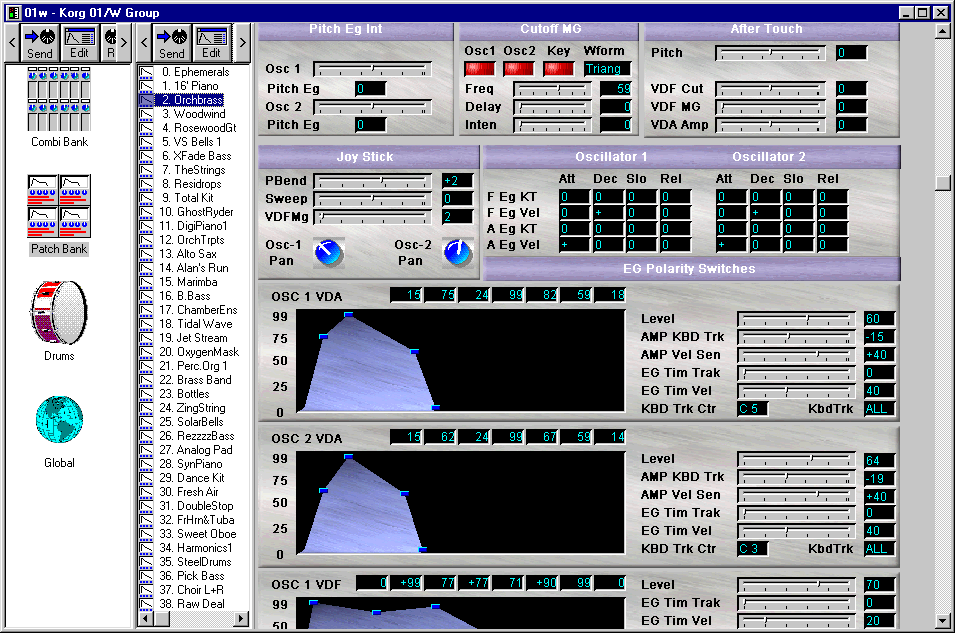This screenshot has height=633, width=955.
Task: Click patch list horizontal scrollbar left arrow
Action: (x=146, y=619)
